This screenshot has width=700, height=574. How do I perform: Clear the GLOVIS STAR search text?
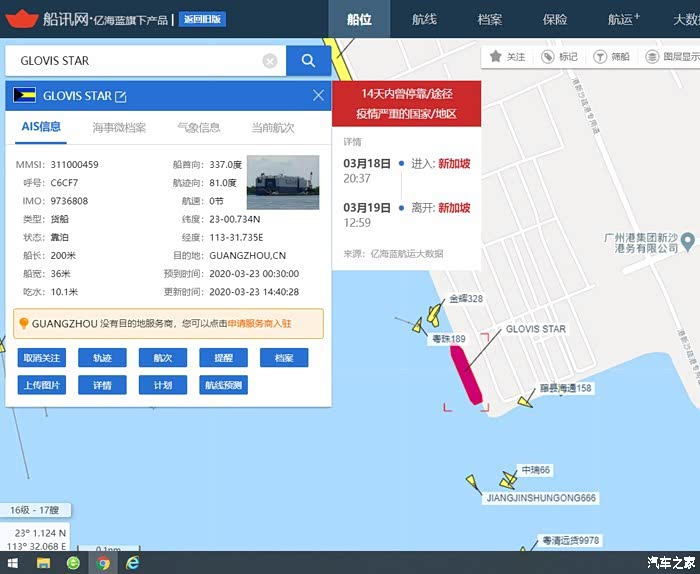pos(270,61)
